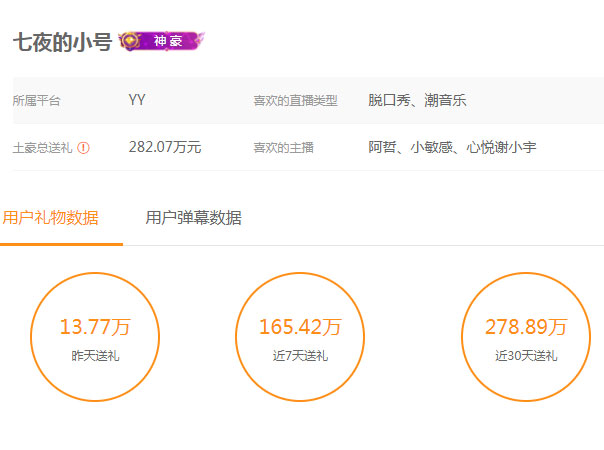
Task: Click the 脱口秀、潮音乐 value
Action: [417, 100]
